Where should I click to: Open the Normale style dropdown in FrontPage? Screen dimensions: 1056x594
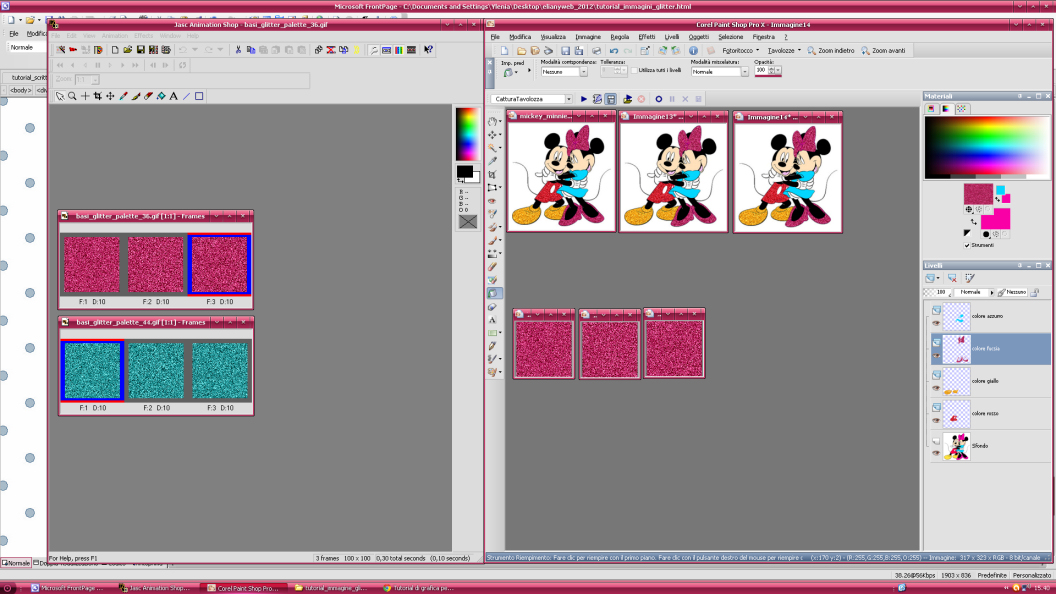[x=26, y=48]
